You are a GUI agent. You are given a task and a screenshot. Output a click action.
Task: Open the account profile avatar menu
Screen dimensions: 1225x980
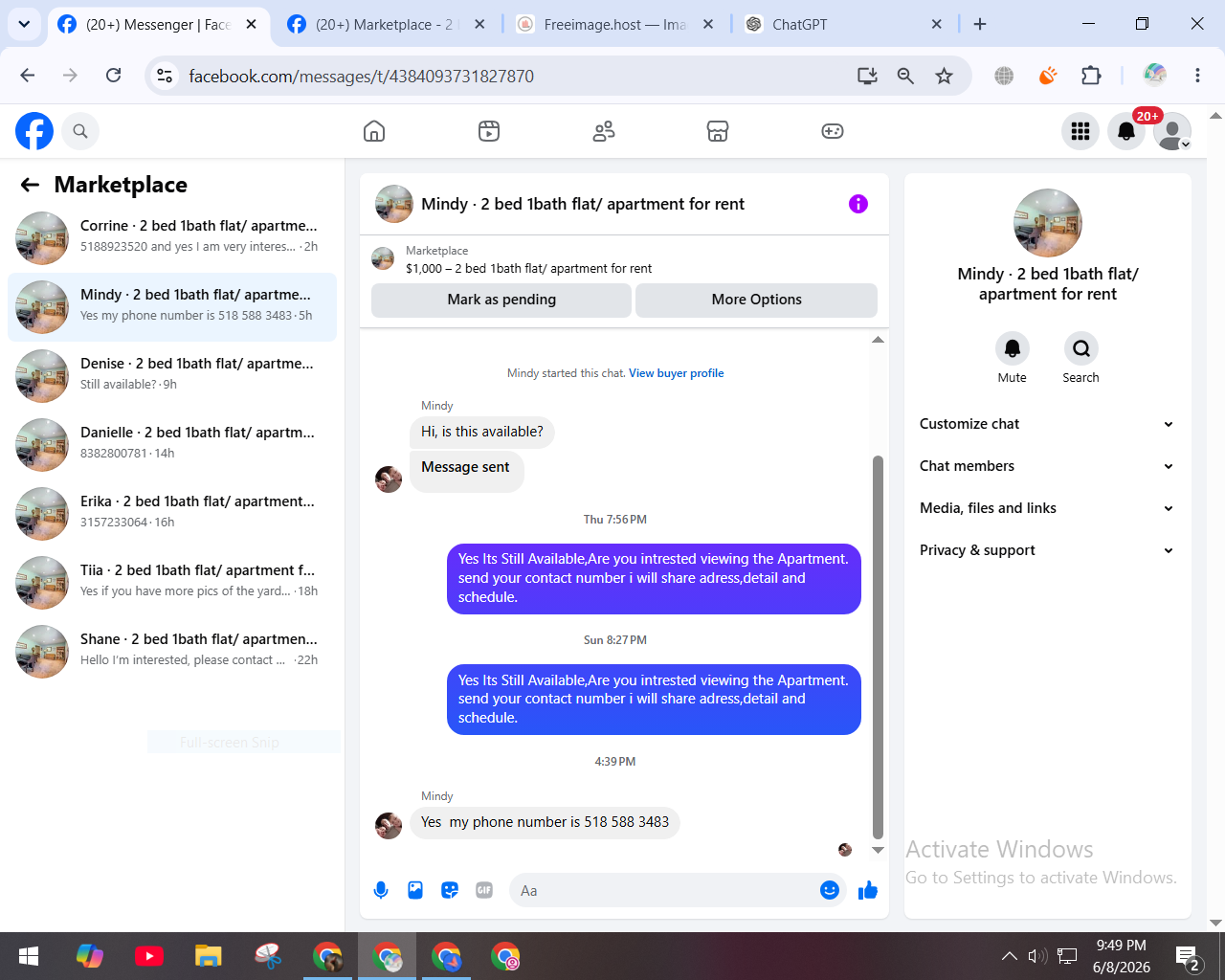1172,131
